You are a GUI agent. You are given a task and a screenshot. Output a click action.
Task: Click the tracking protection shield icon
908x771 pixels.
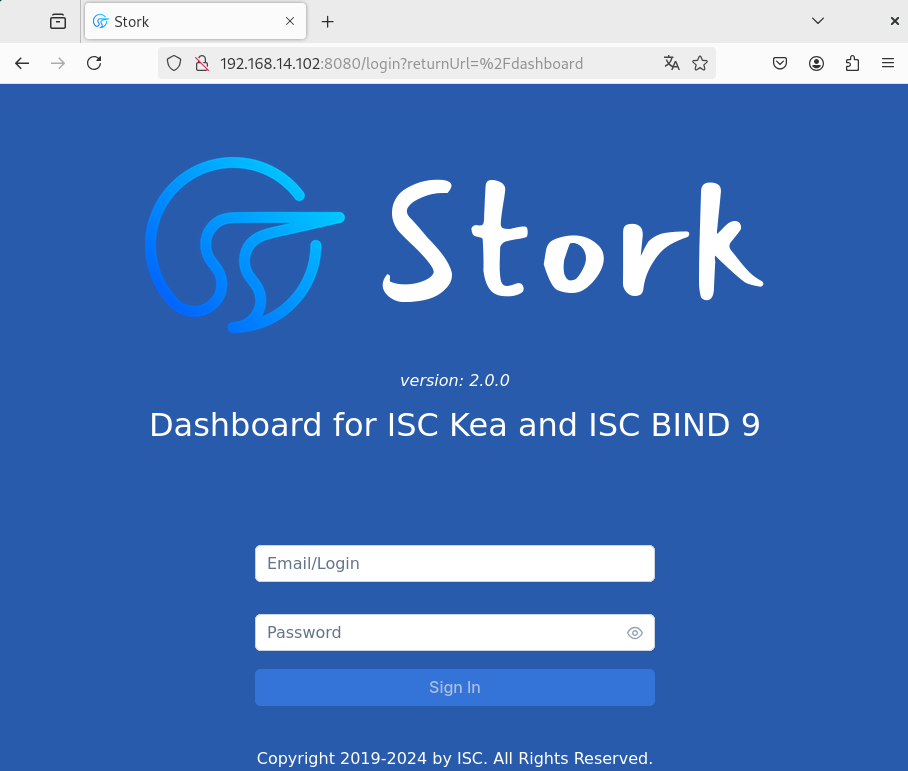pos(175,62)
